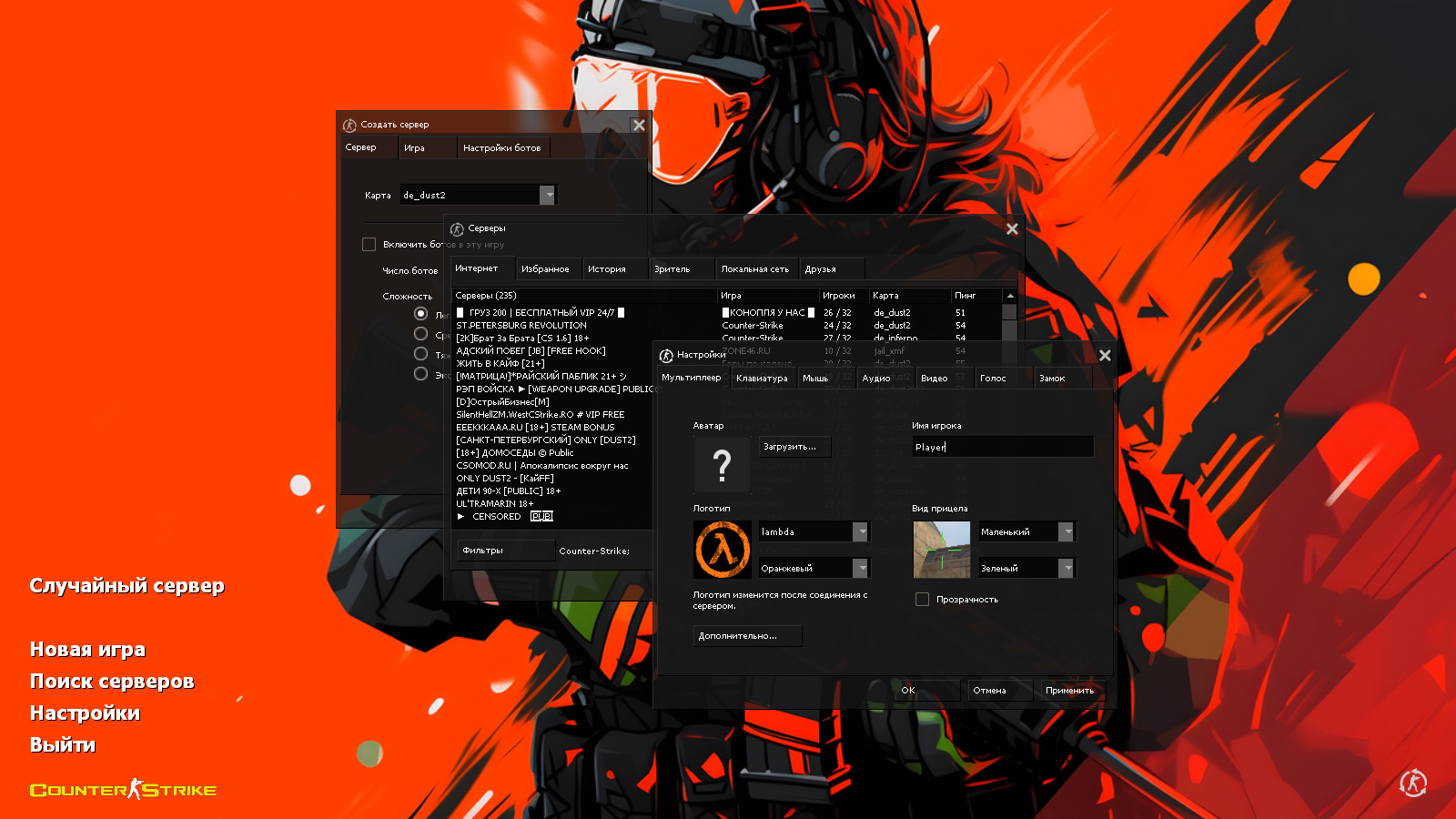Switch to the Клавиатура tab
The height and width of the screenshot is (819, 1456).
762,379
